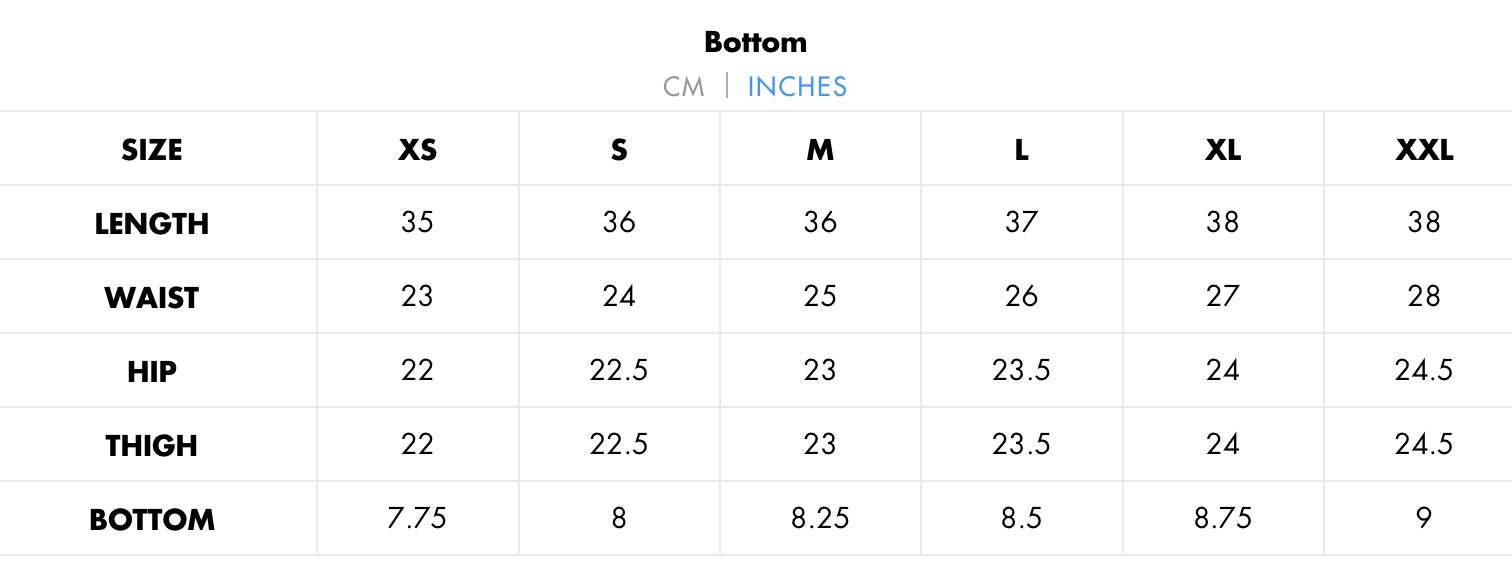Click the THIGH row label
Image resolution: width=1512 pixels, height=577 pixels.
152,446
